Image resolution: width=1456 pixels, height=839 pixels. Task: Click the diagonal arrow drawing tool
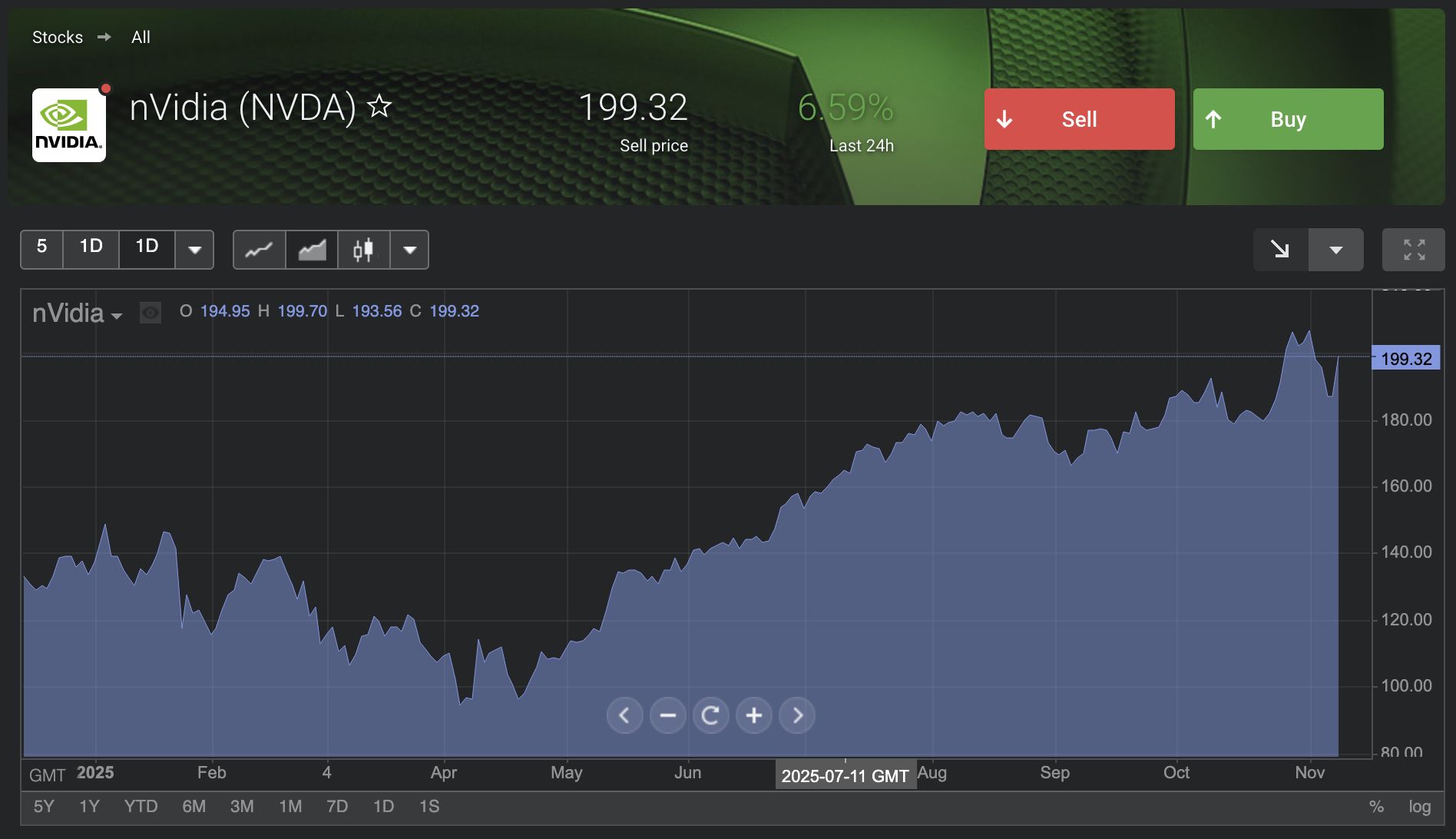(x=1280, y=250)
